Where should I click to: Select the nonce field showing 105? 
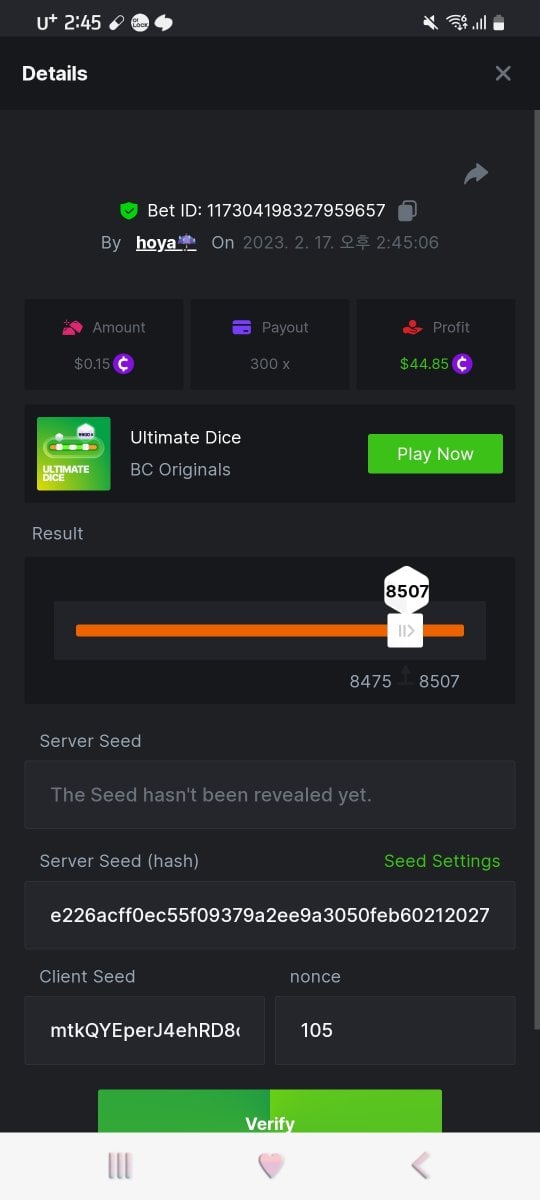pos(395,1030)
